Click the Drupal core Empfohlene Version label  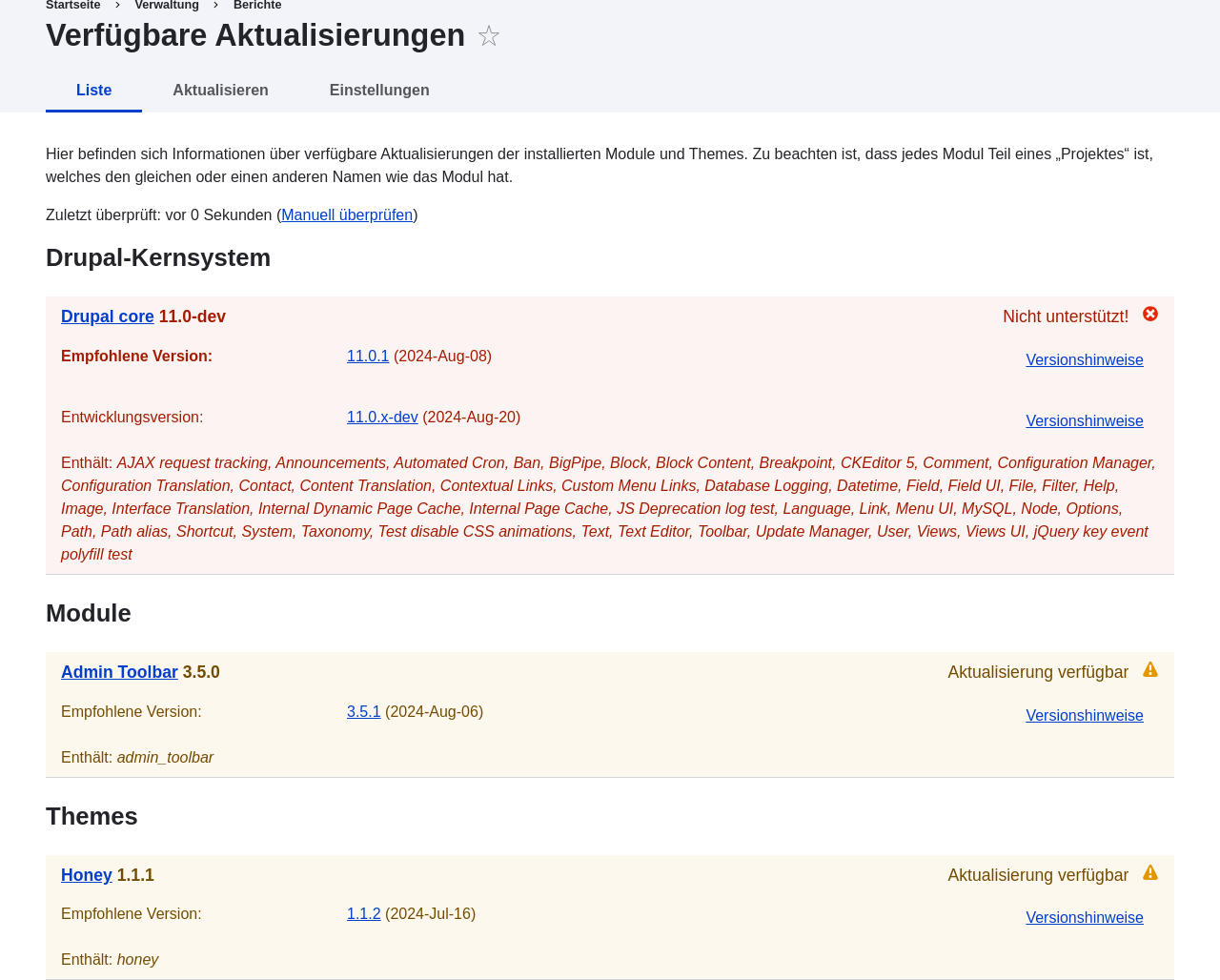(x=136, y=357)
